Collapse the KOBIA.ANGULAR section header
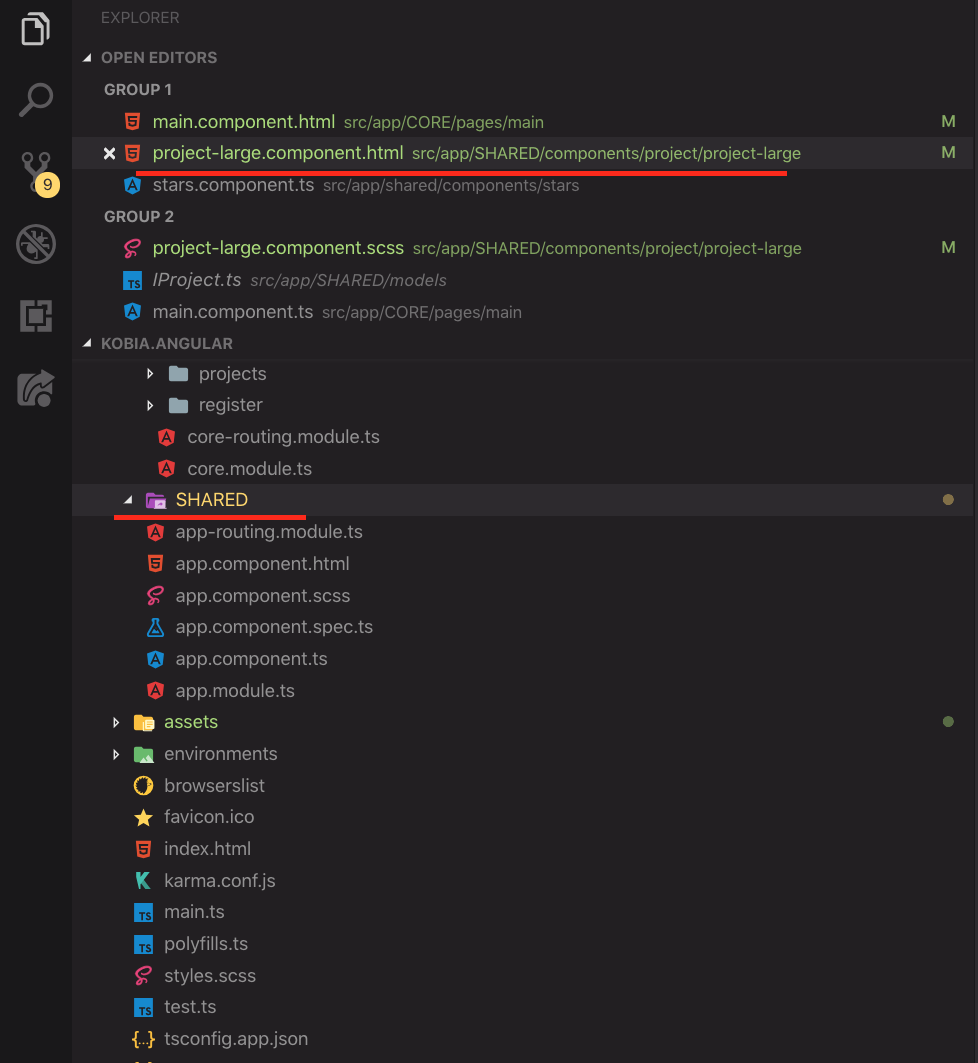Viewport: 978px width, 1063px height. 88,342
